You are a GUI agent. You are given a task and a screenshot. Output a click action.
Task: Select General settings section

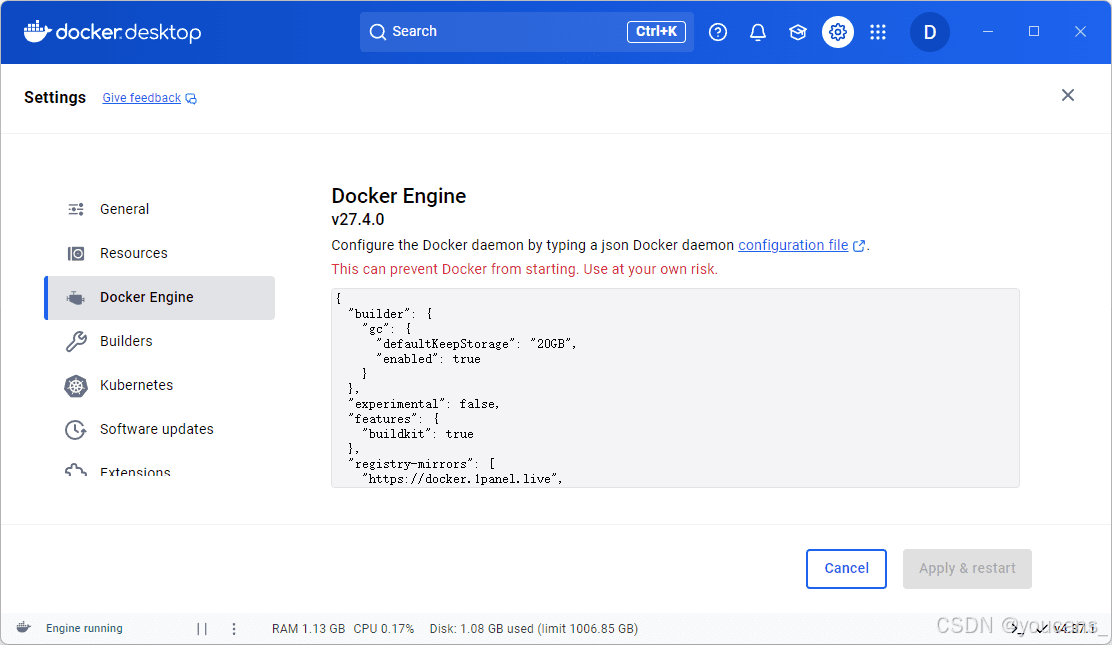tap(160, 209)
